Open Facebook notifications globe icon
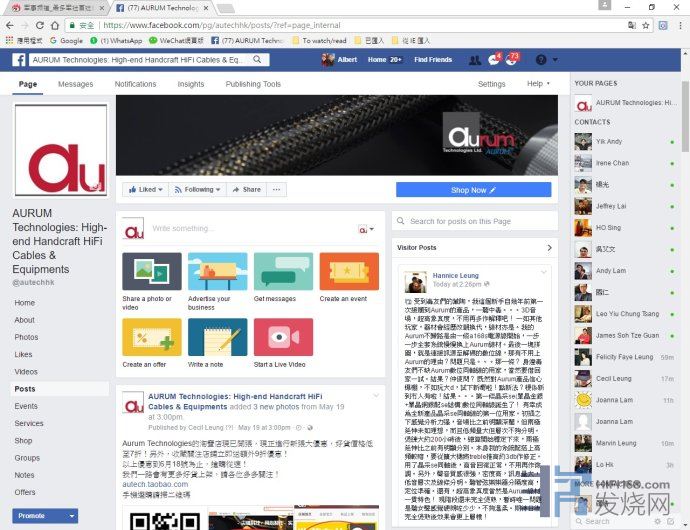 point(510,60)
